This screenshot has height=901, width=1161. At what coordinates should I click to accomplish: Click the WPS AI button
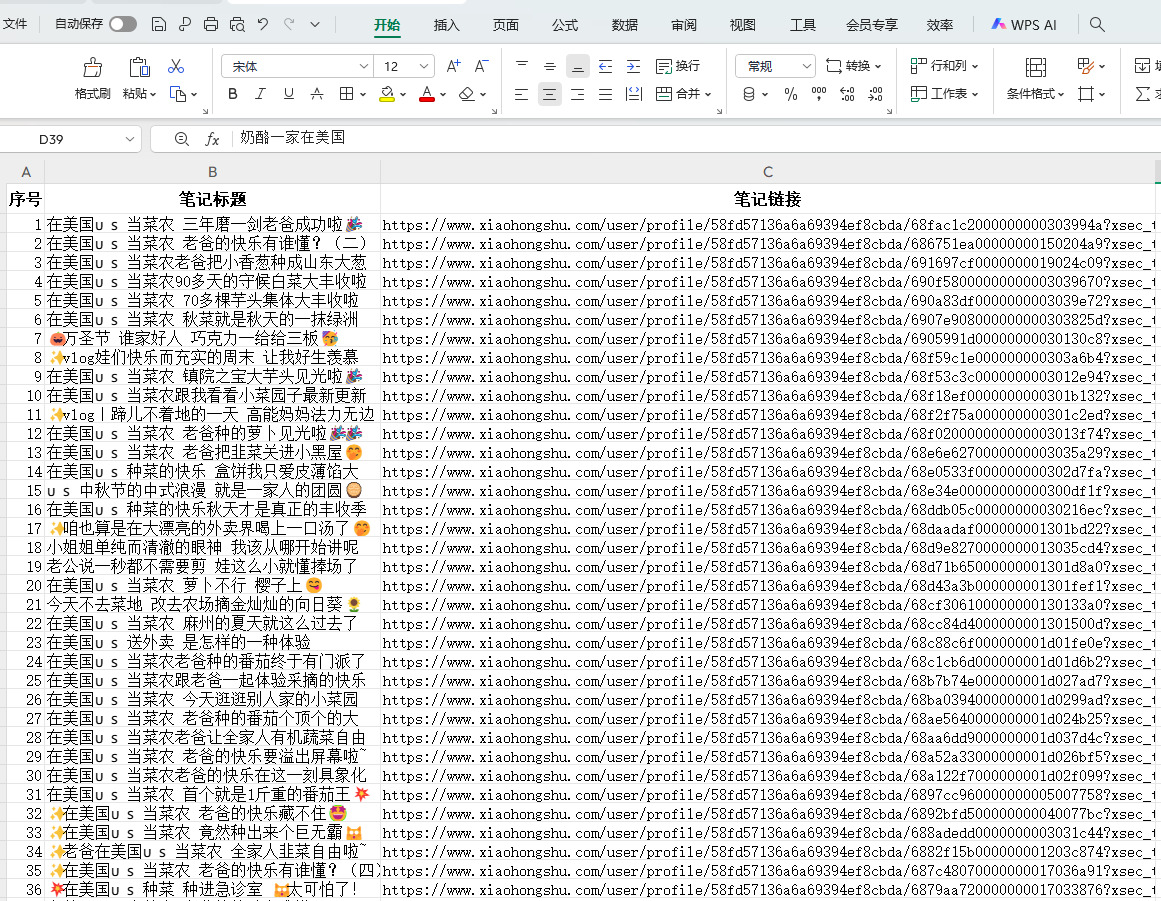click(1024, 24)
